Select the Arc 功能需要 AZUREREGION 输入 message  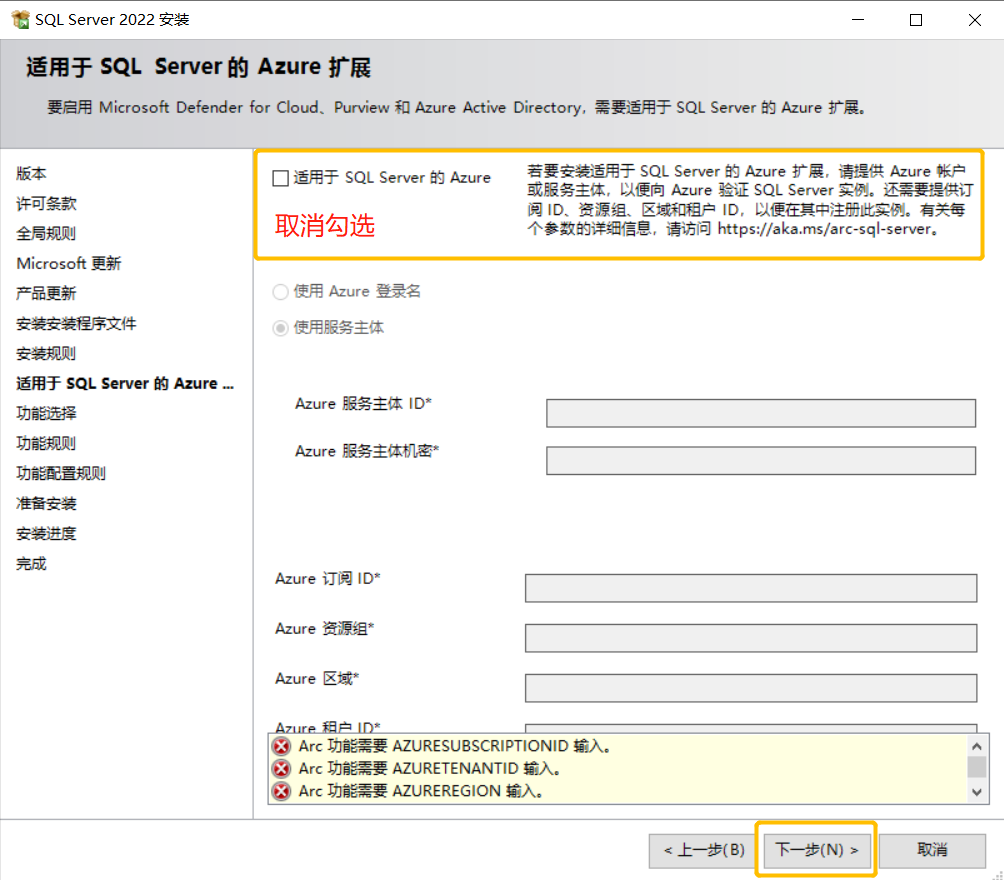pos(421,792)
